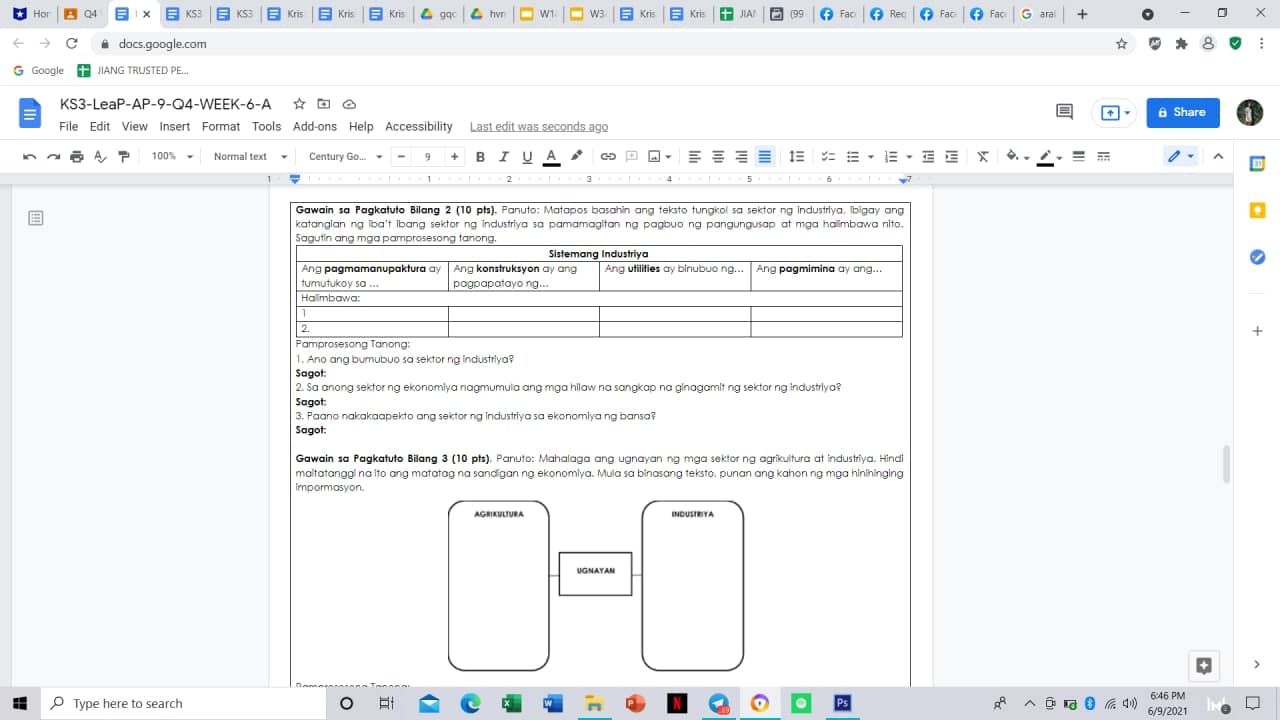Pick a highlight color
Image resolution: width=1280 pixels, height=720 pixels.
[x=576, y=157]
